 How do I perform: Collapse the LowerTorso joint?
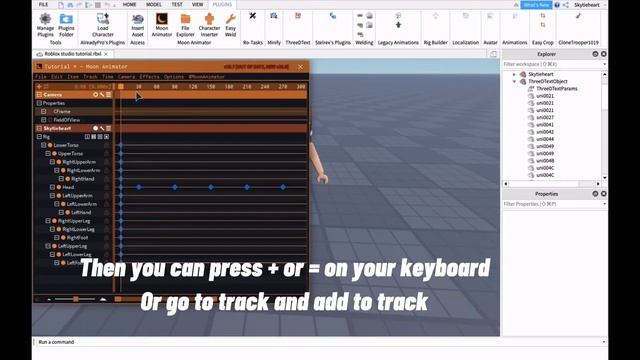pyautogui.click(x=44, y=145)
